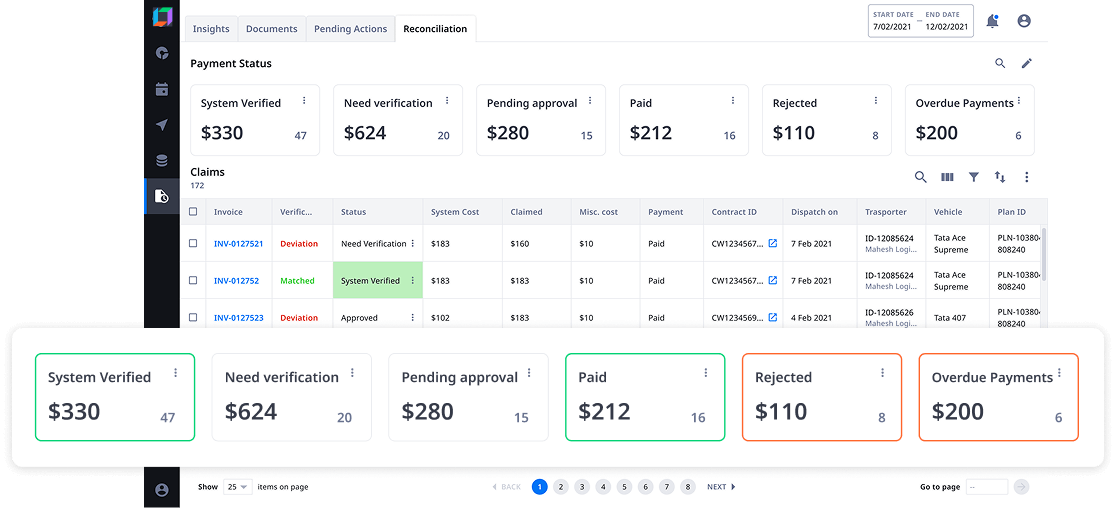The image size is (1115, 508).
Task: Open contract CW1234567 link for INV-0127521
Action: pos(772,243)
